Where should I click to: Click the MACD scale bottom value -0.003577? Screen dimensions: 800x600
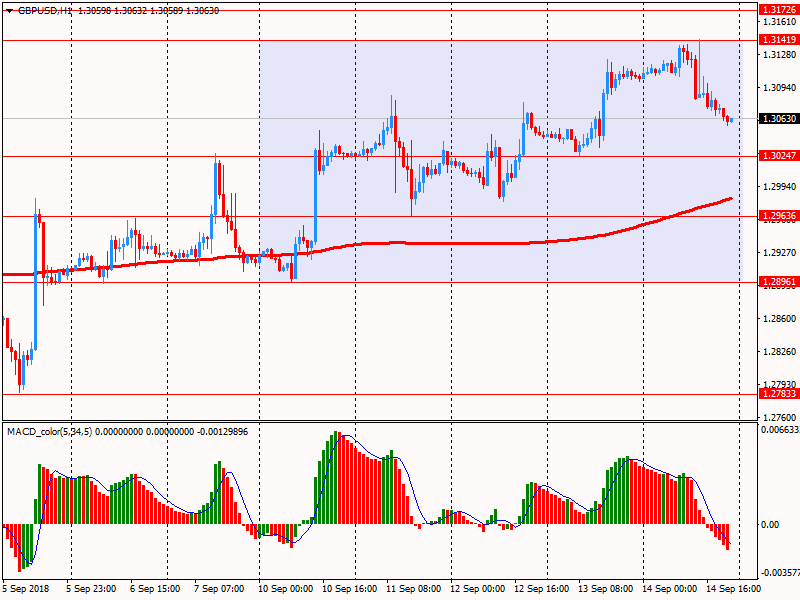780,572
